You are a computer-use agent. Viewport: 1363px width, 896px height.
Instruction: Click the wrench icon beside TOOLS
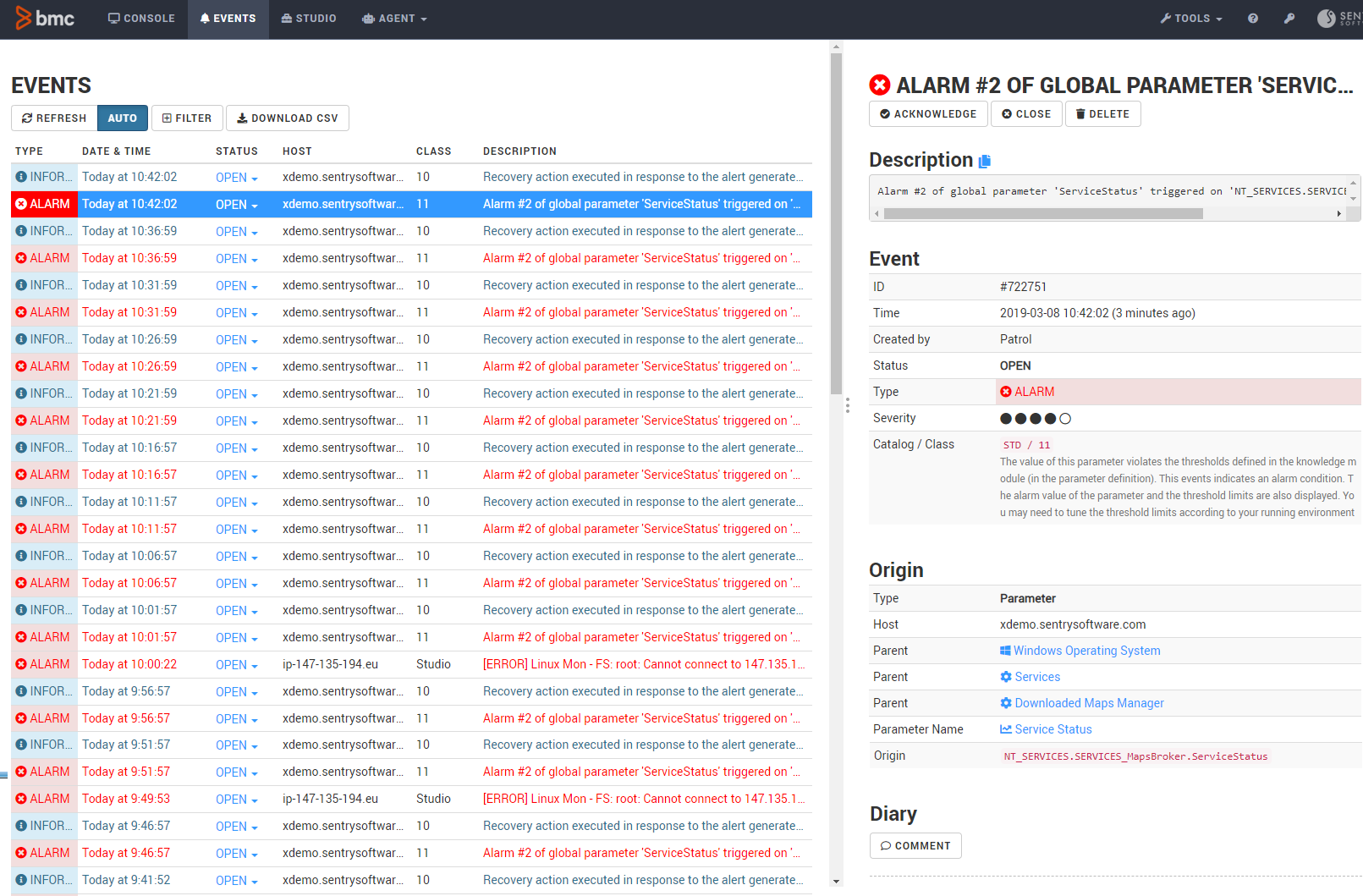click(1166, 18)
